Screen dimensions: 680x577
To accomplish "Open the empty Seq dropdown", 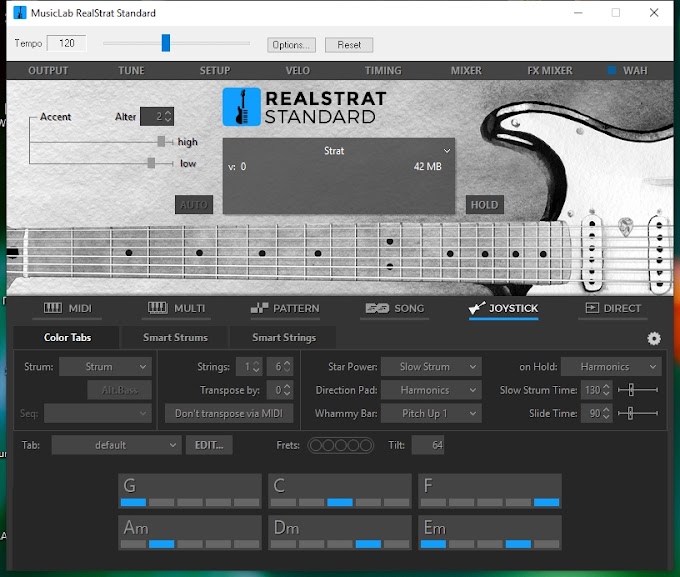I will [x=98, y=413].
